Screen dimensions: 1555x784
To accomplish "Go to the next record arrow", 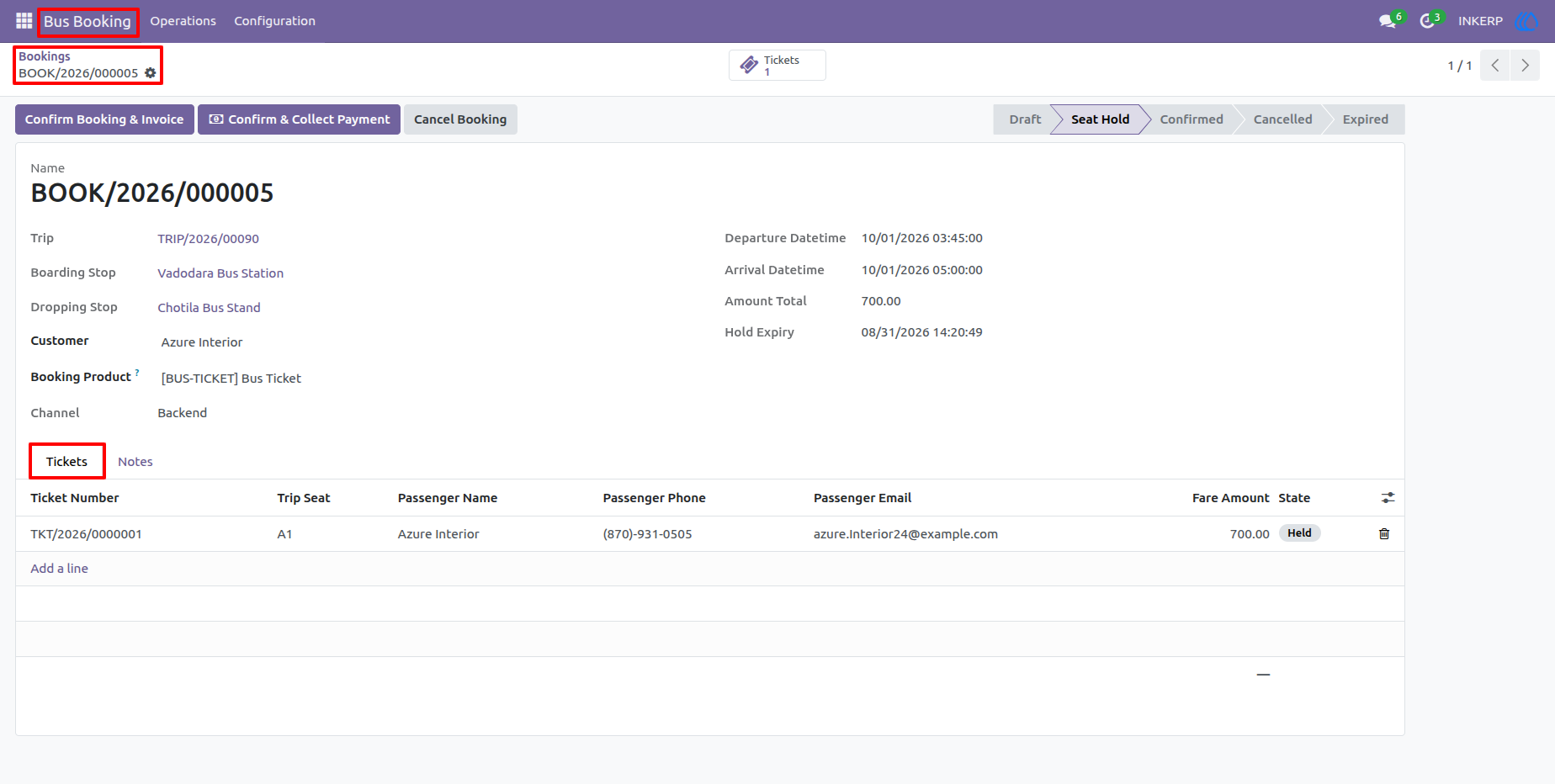I will tap(1525, 66).
